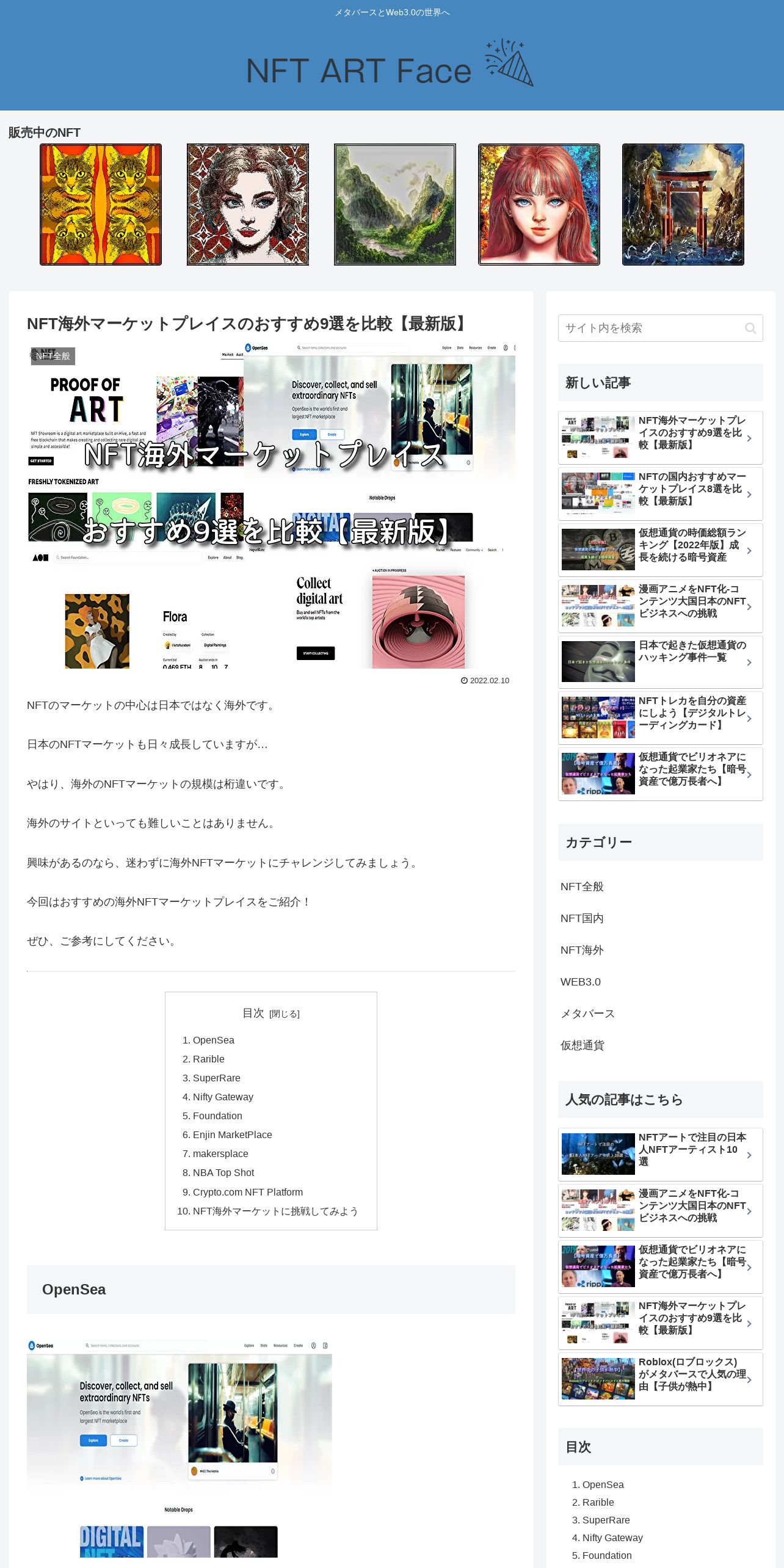The width and height of the screenshot is (784, 1568).
Task: Open new article NFTトレカを自分の資産にしよう
Action: coord(661,718)
